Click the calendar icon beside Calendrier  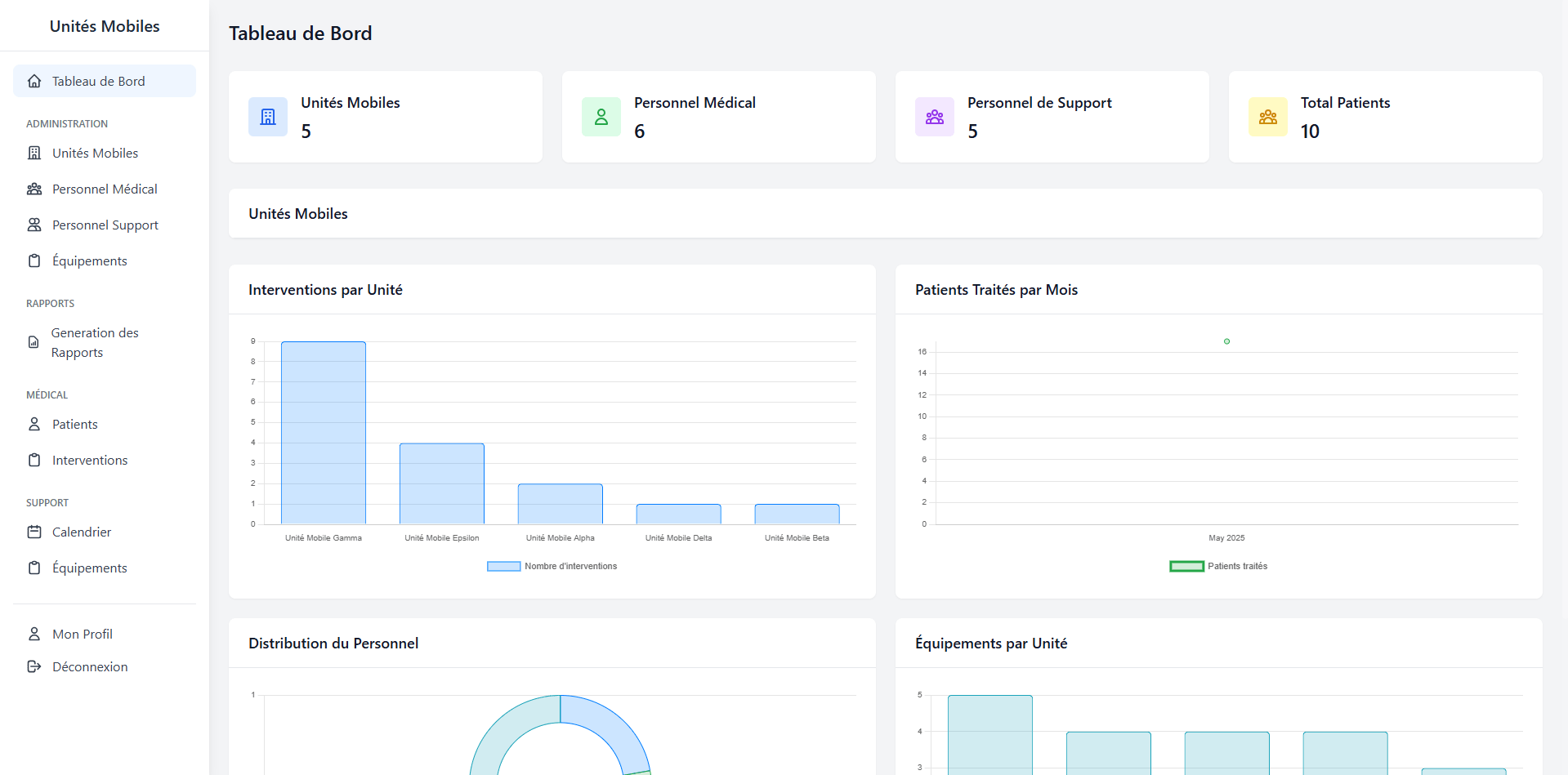(x=34, y=532)
